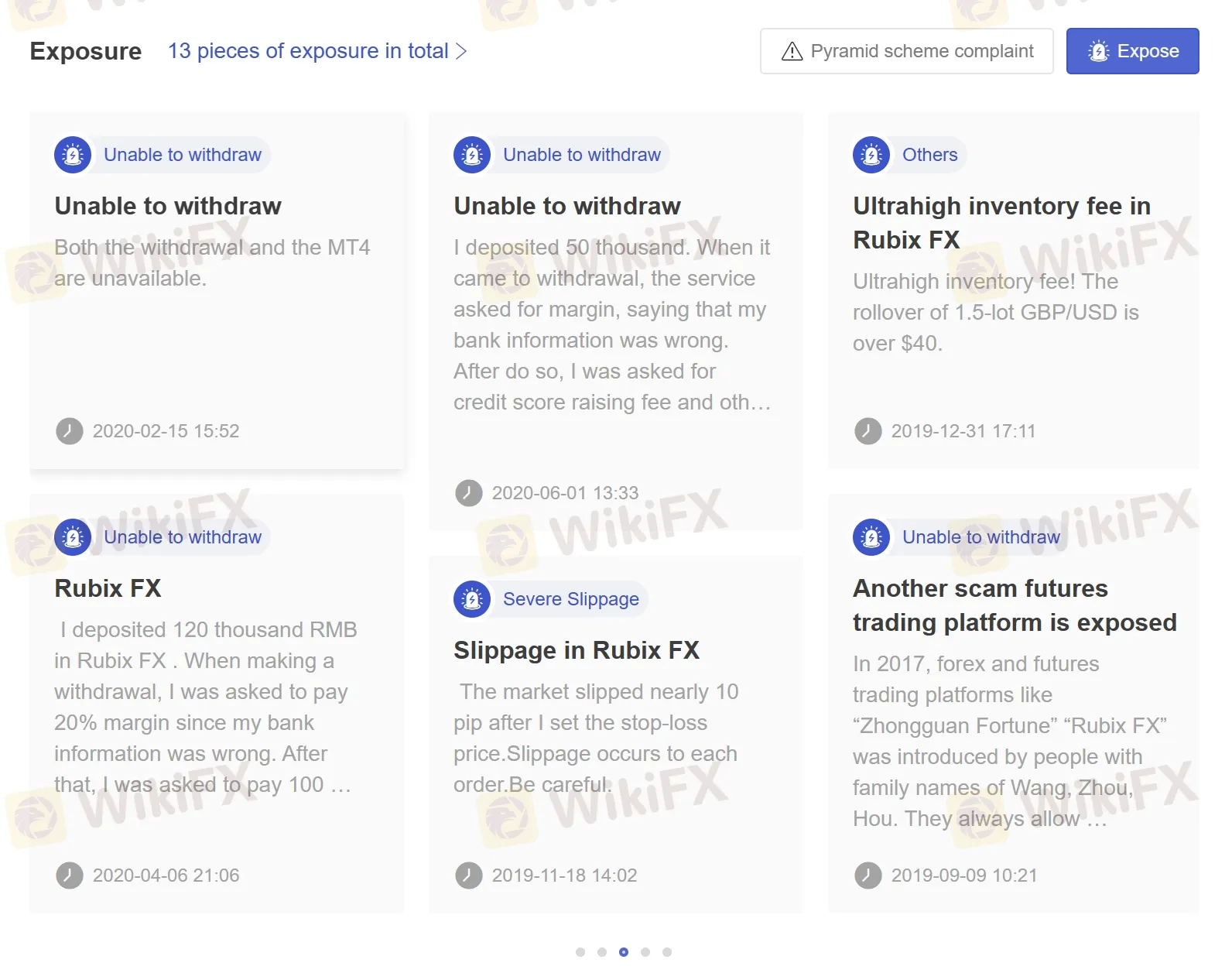Click alarm icon beside Severe Slippage tag
The image size is (1232, 980).
pos(472,599)
